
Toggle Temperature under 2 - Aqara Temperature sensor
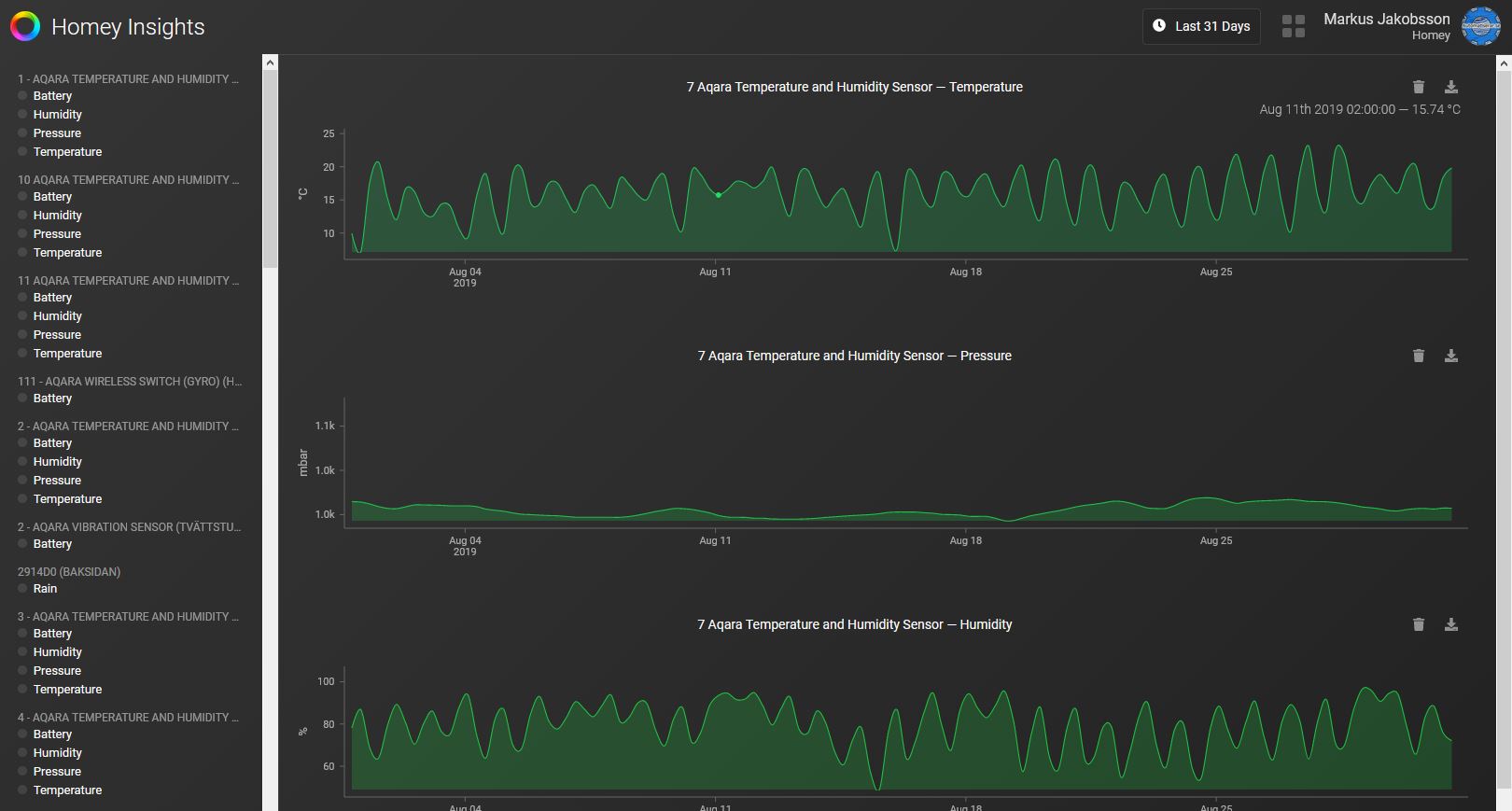[60, 499]
